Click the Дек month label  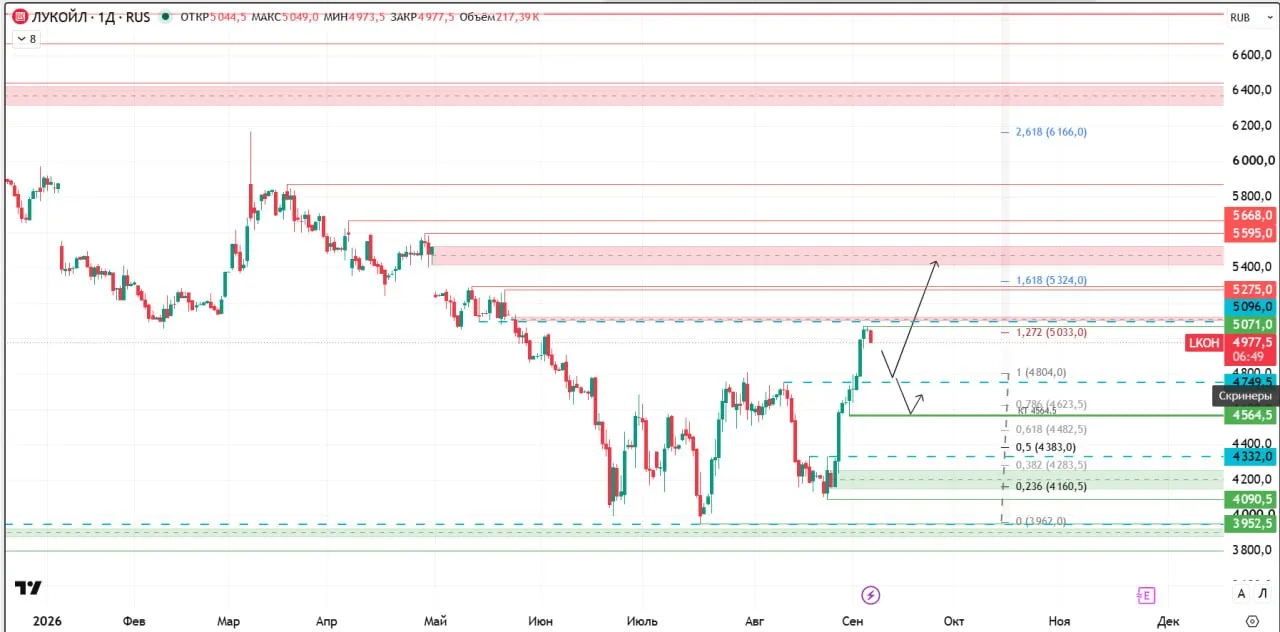pyautogui.click(x=1167, y=621)
